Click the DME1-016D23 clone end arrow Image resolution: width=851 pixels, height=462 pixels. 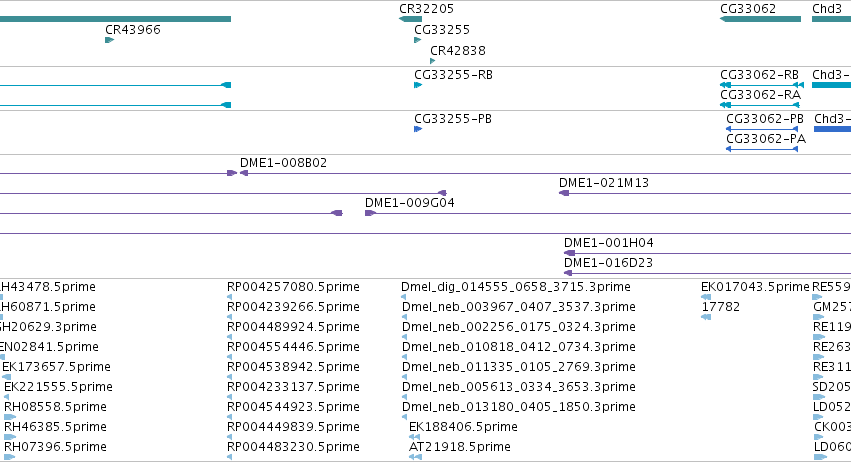tap(568, 273)
